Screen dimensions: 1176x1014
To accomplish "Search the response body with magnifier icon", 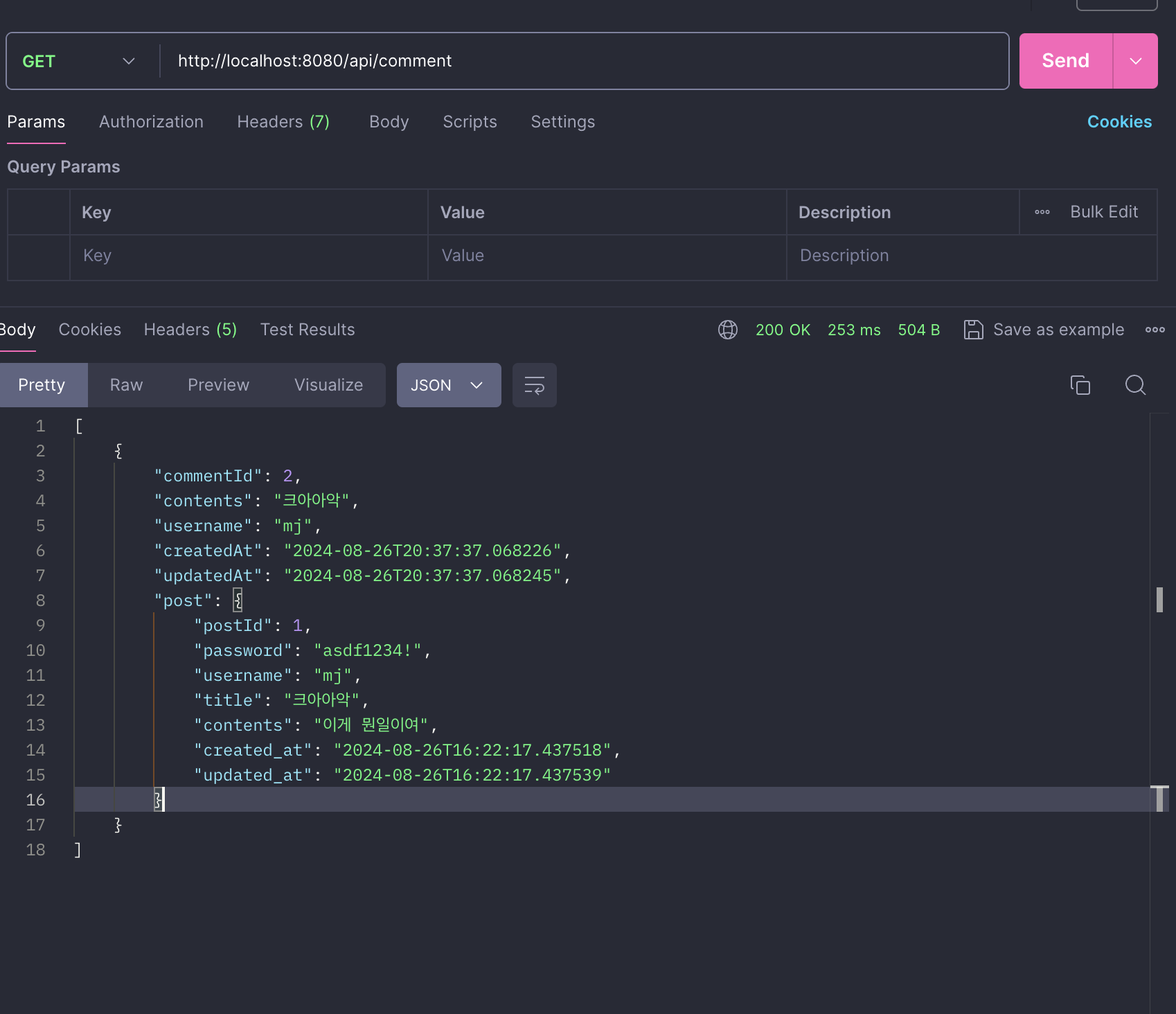I will tap(1136, 385).
